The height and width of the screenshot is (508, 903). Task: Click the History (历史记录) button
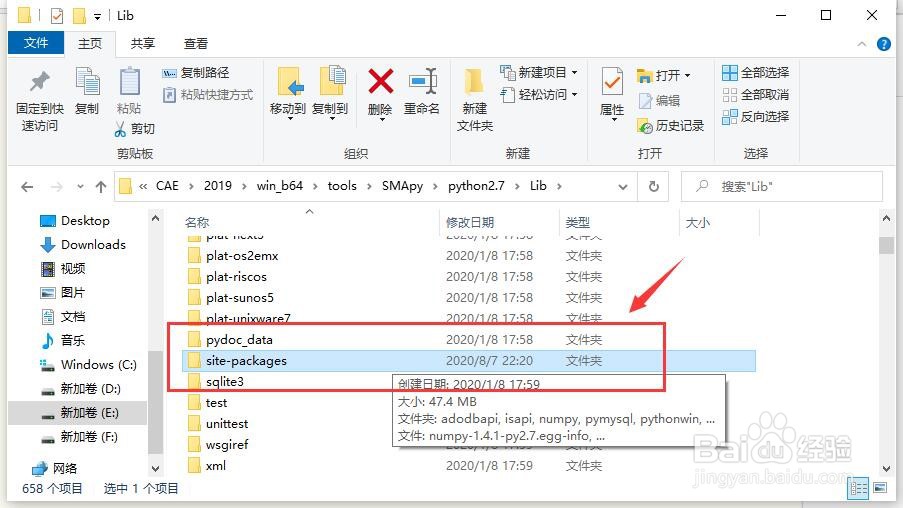click(670, 126)
